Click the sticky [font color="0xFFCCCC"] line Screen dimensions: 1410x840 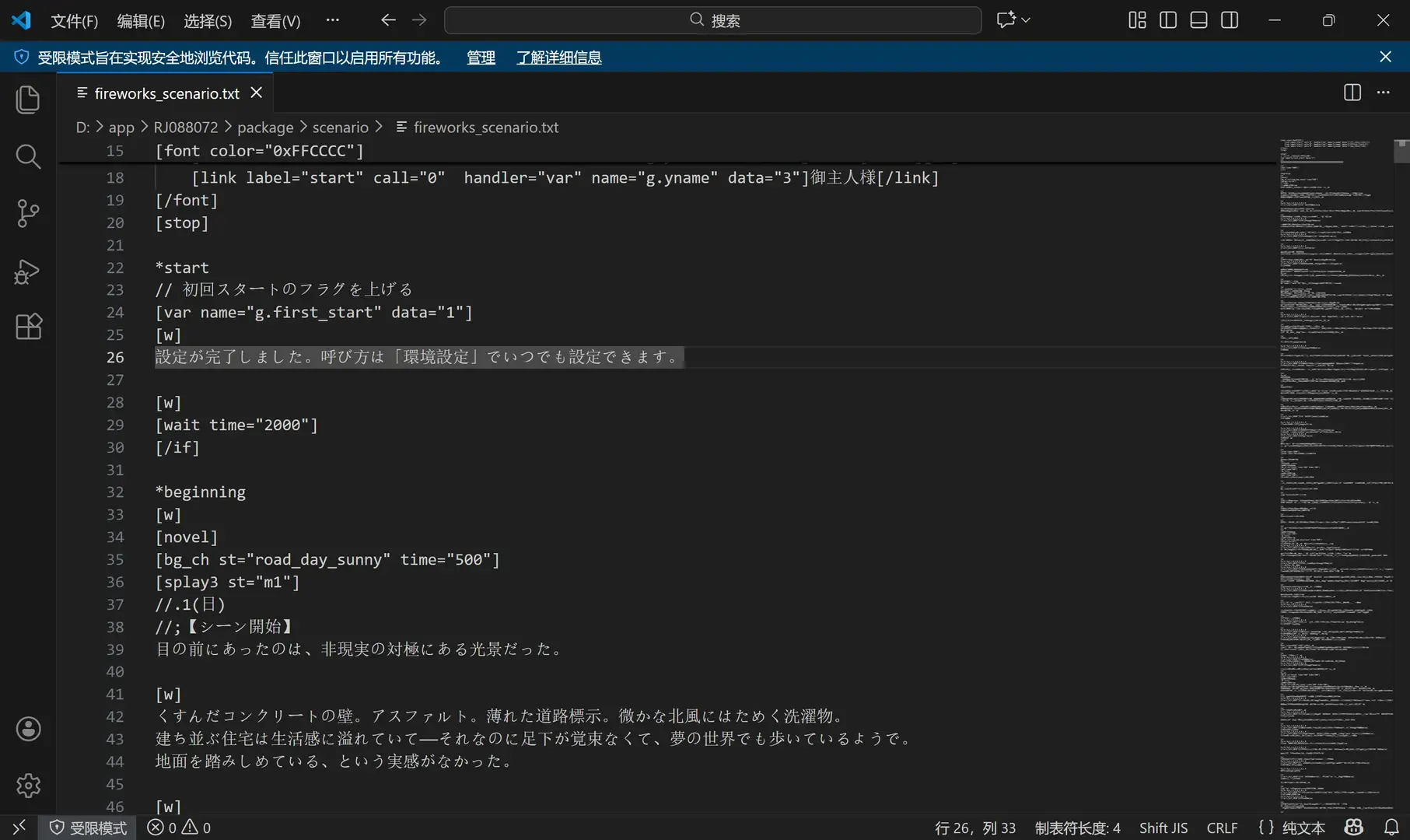pos(259,151)
